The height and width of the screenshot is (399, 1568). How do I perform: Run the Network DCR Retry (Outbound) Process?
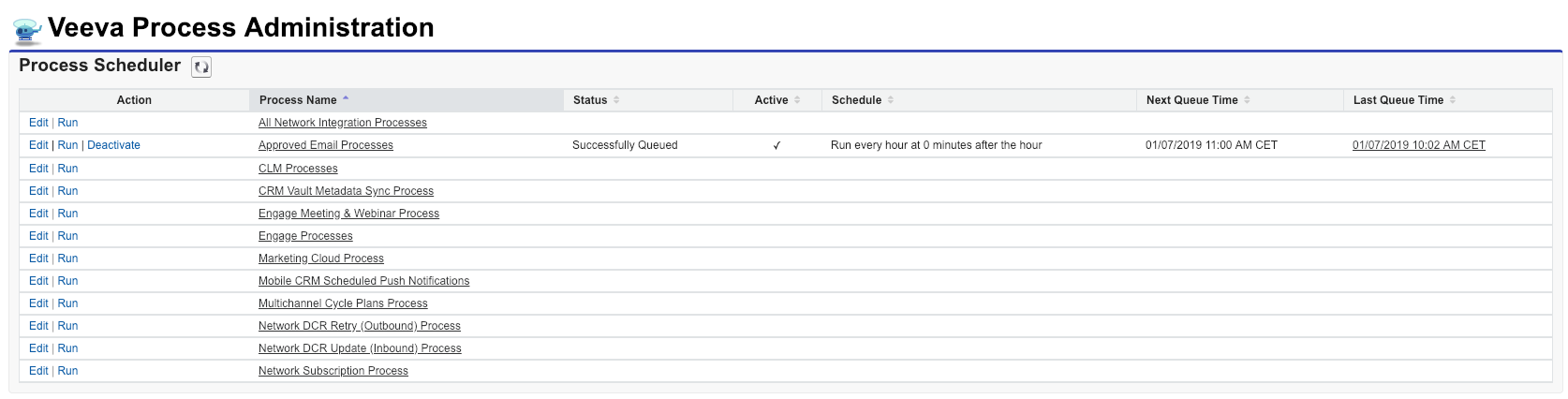pos(67,326)
